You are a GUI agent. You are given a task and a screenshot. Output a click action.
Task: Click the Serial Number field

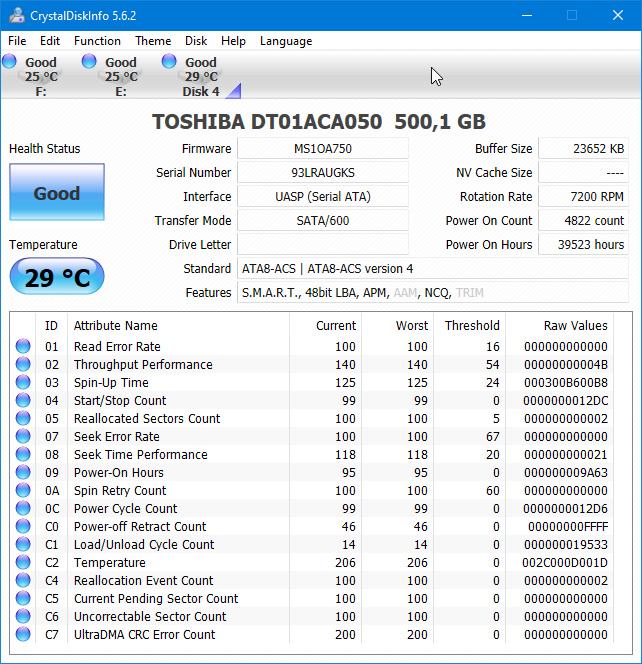tap(322, 173)
